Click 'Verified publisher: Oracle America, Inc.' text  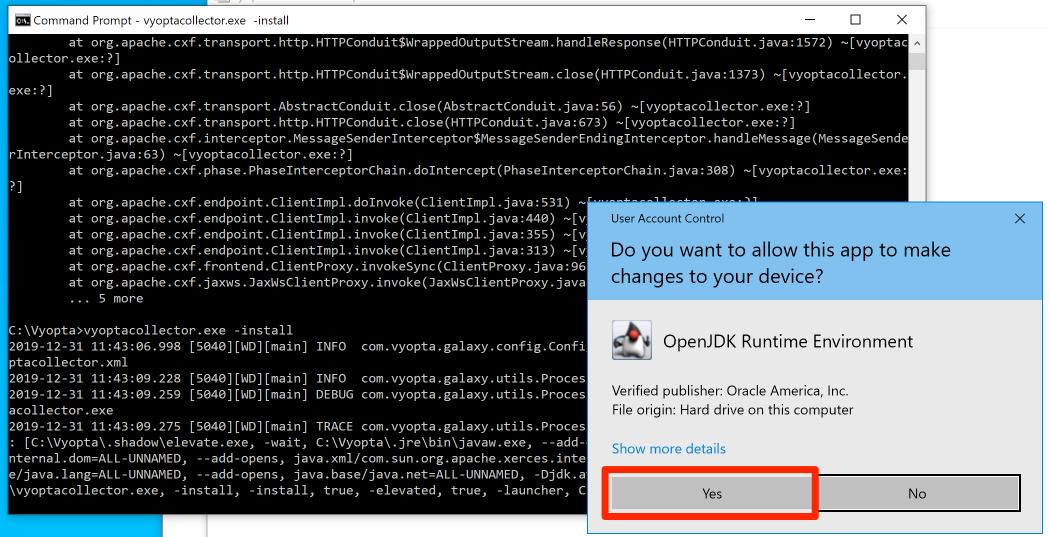(x=730, y=391)
